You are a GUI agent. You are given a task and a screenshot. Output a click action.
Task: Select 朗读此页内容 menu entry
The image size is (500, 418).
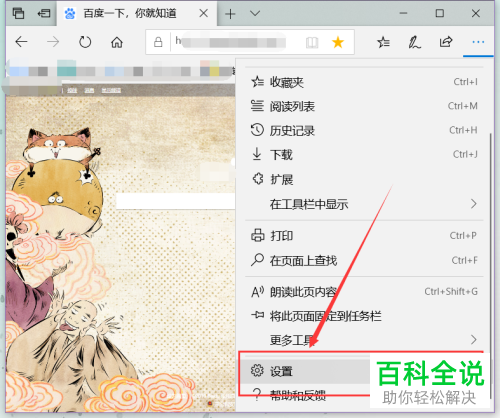364,292
